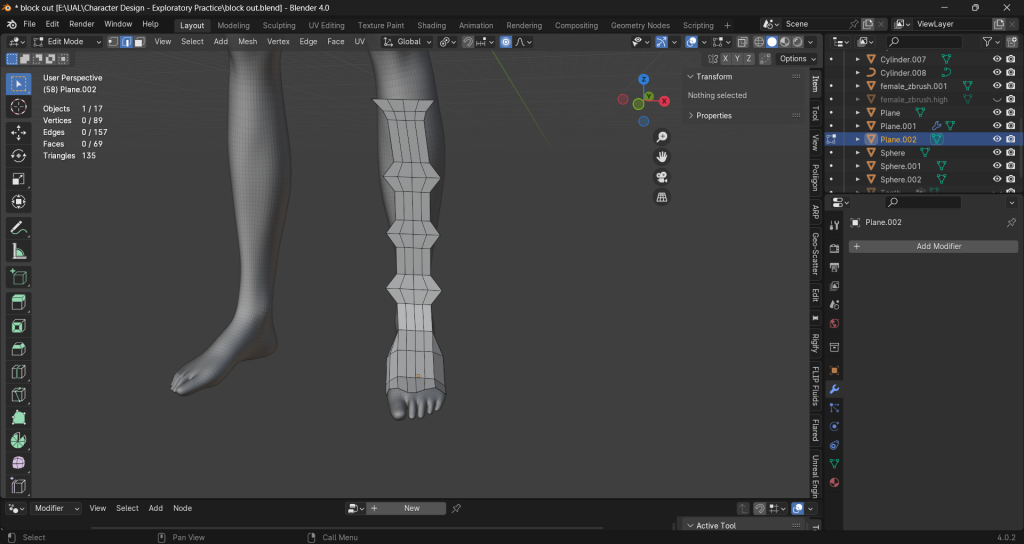1024x544 pixels.
Task: Select Sphere.002 in the outliner
Action: click(901, 180)
